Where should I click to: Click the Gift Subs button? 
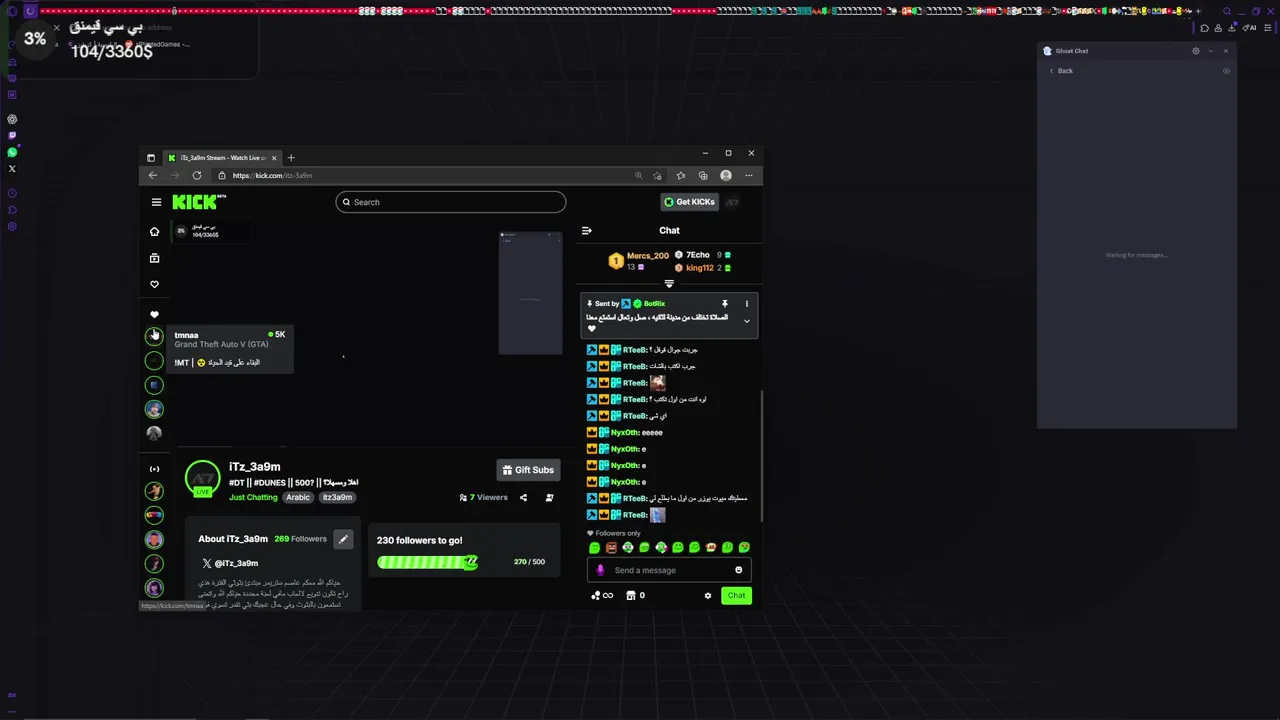click(528, 470)
